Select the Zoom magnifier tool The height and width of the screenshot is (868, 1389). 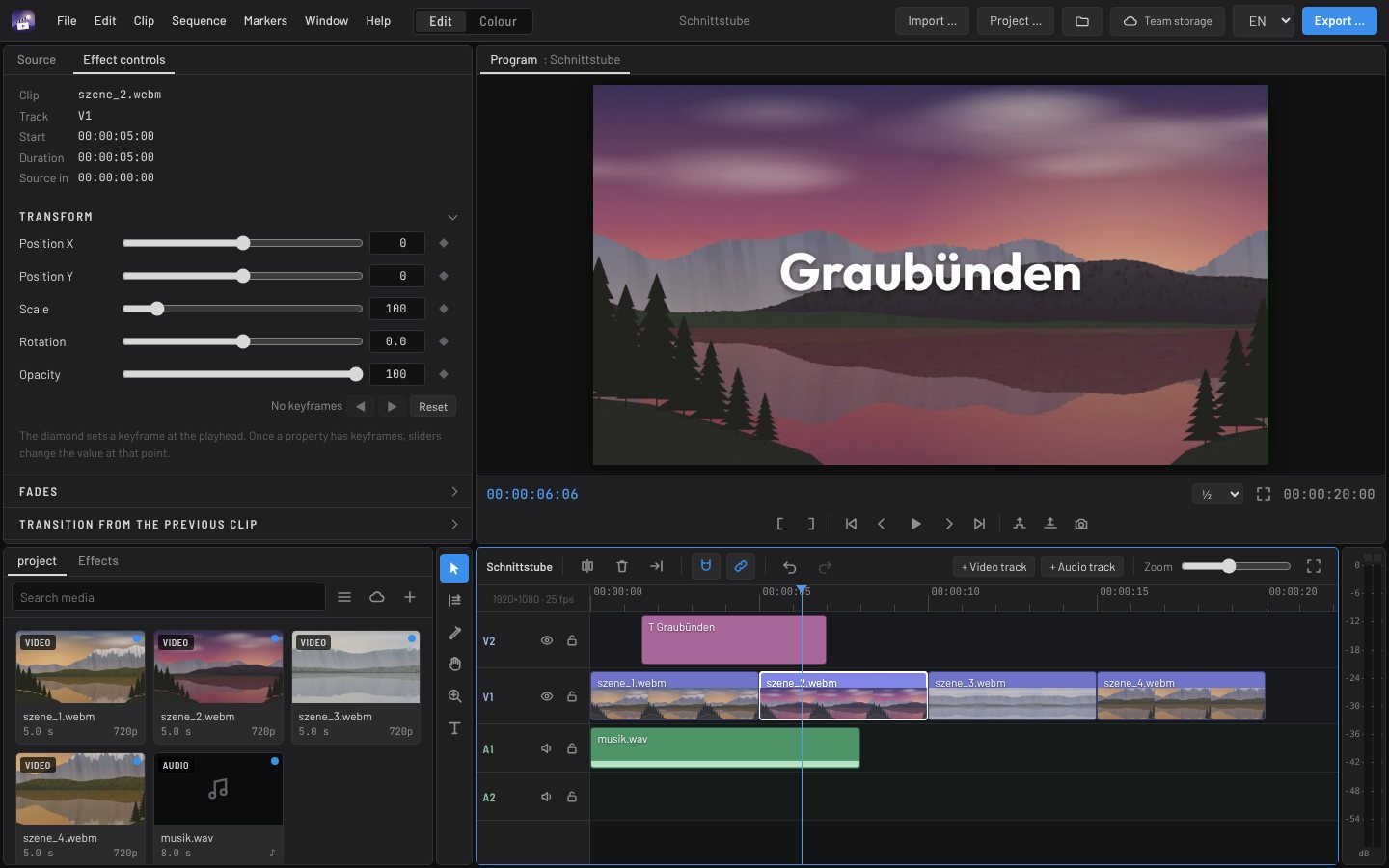coord(454,696)
